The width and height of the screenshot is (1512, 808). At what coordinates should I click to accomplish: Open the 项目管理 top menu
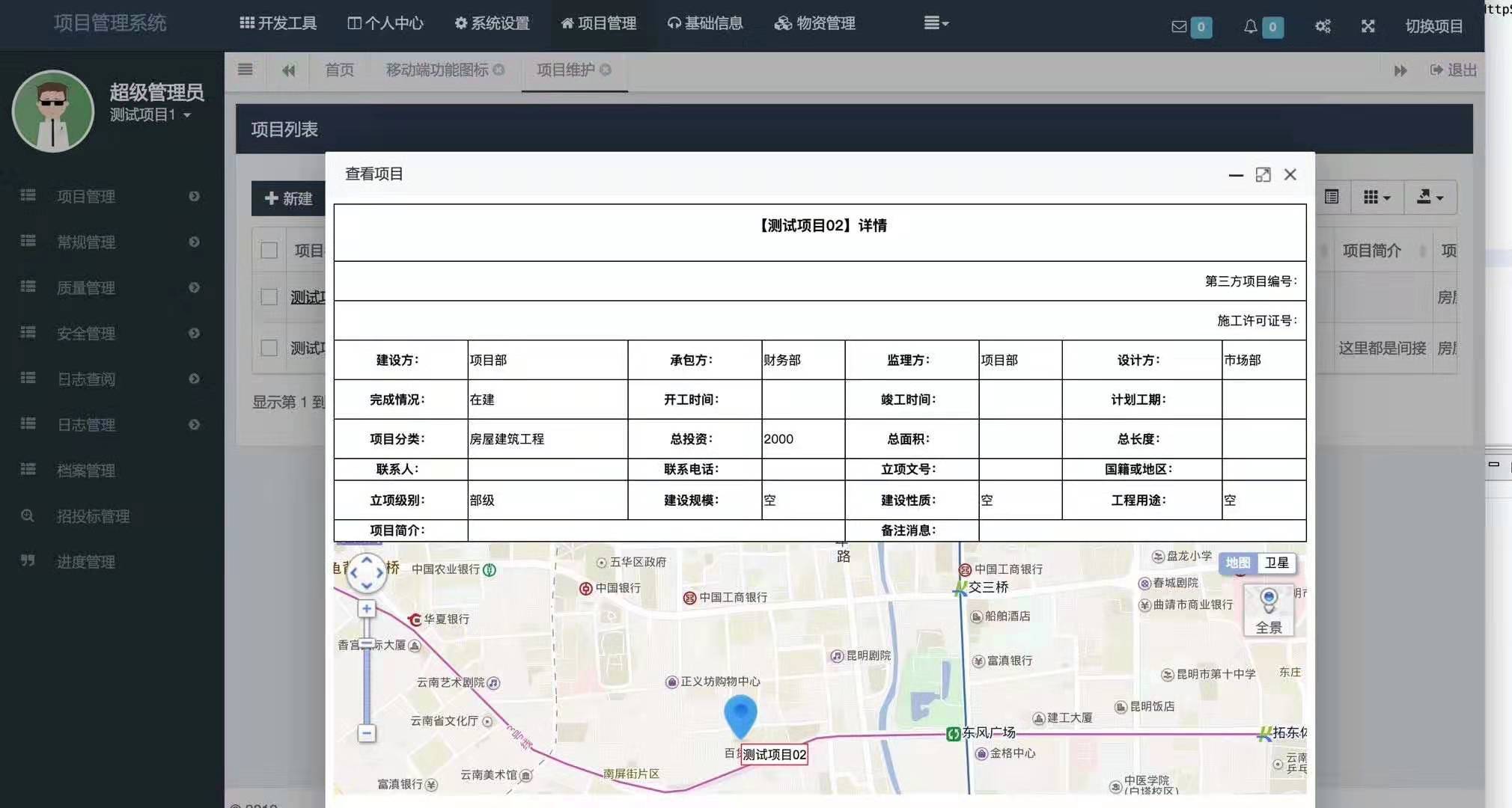point(598,23)
